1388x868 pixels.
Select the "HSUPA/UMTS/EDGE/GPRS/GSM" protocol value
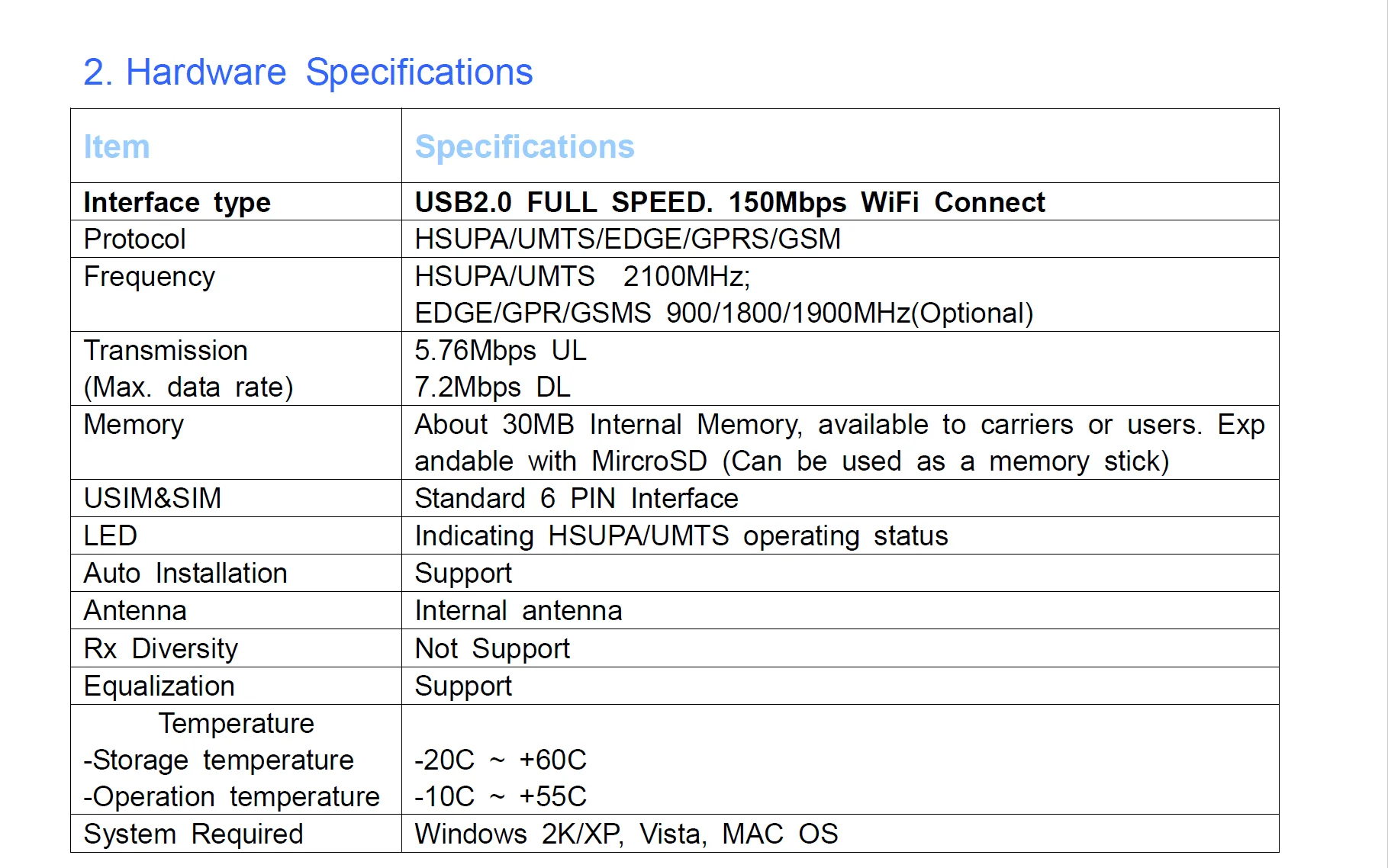(x=627, y=240)
